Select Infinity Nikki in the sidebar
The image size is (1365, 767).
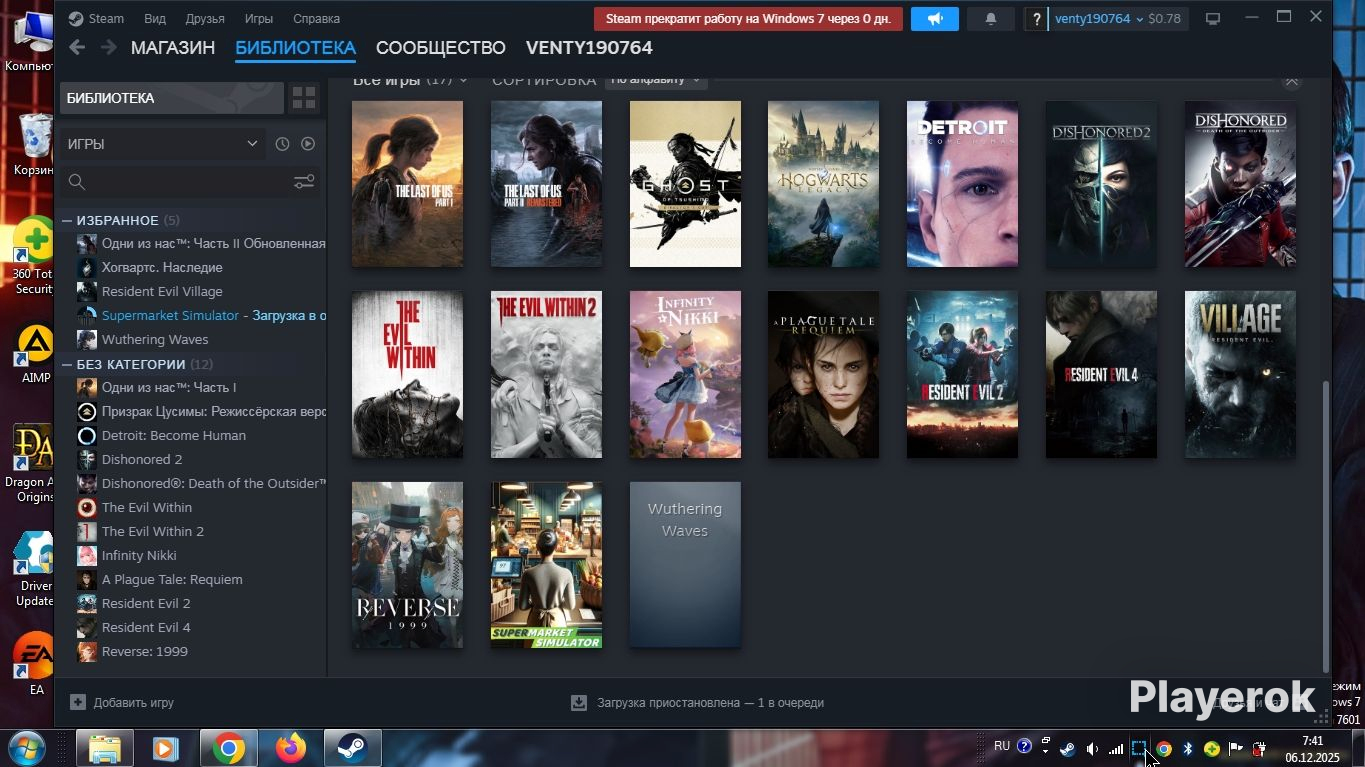pos(139,555)
